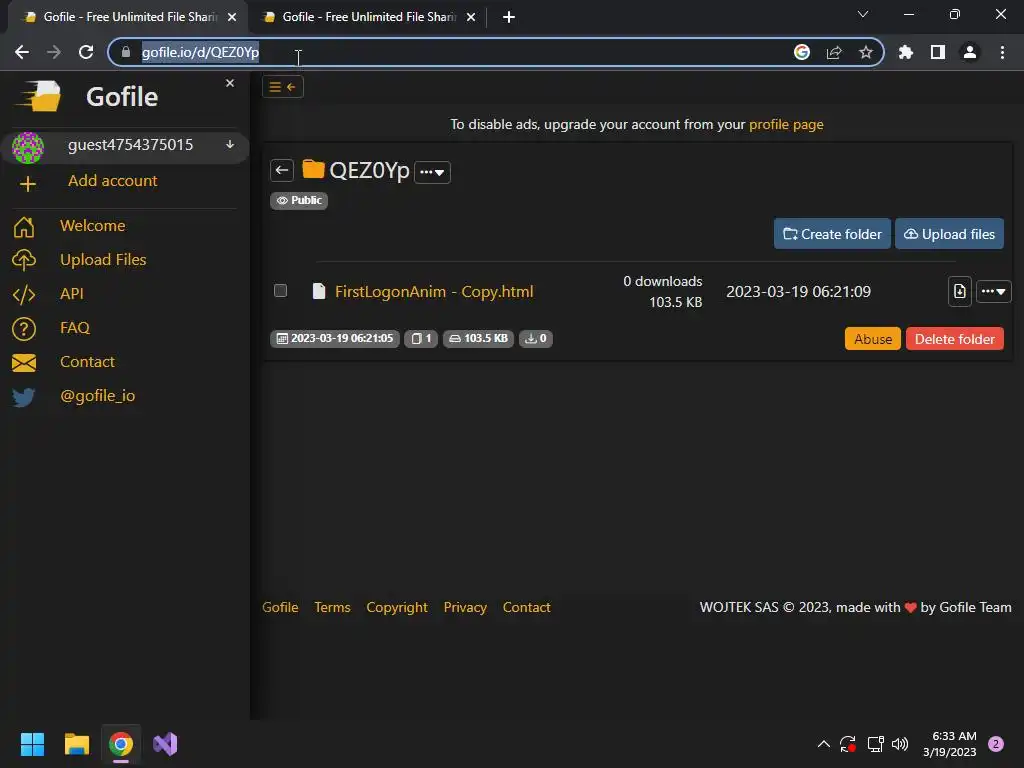Open the sidebar Contact link
This screenshot has width=1024, height=768.
87,361
